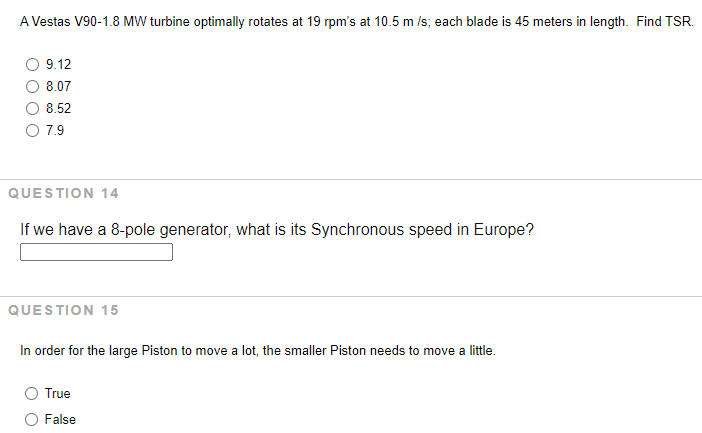
Task: Click the 8-pole generator question sentence
Action: 277,230
